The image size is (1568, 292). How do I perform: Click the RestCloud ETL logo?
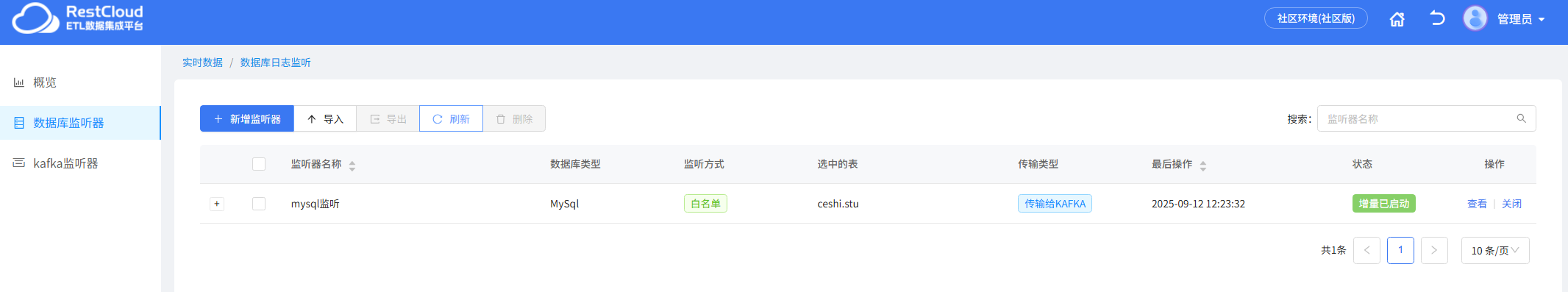pos(78,18)
